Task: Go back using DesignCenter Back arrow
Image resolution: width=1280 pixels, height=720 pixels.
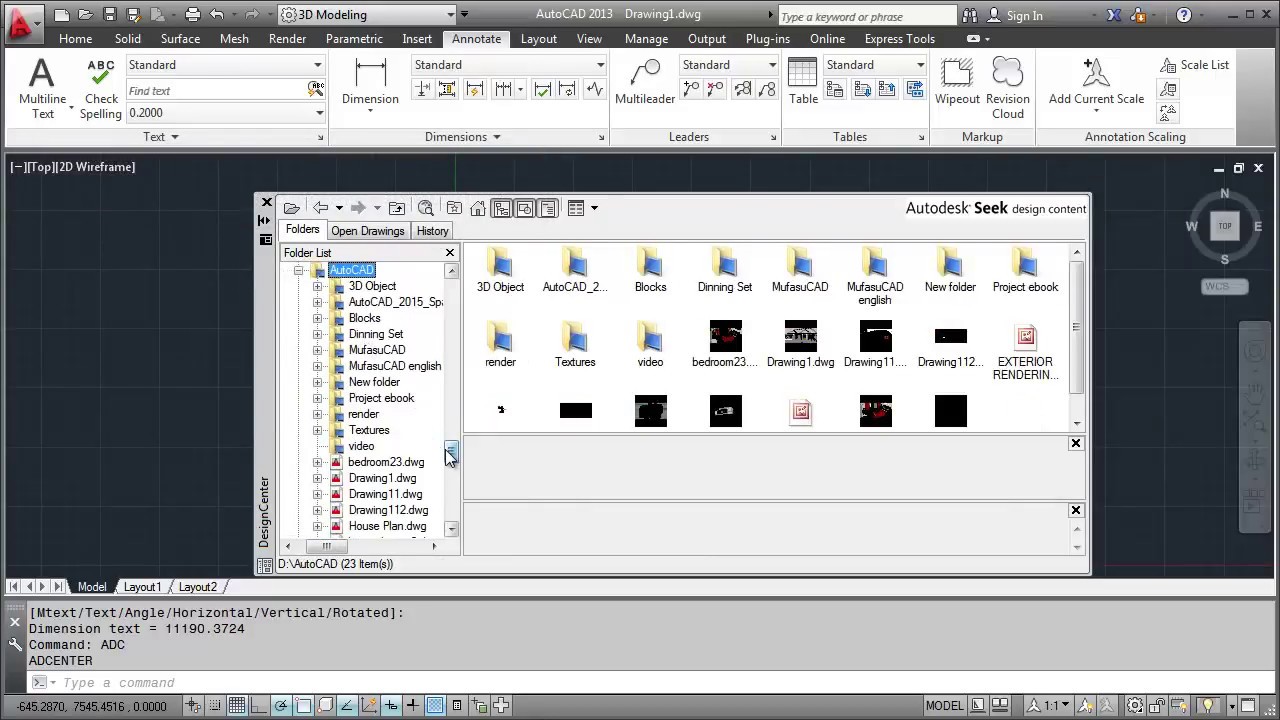Action: (x=320, y=208)
